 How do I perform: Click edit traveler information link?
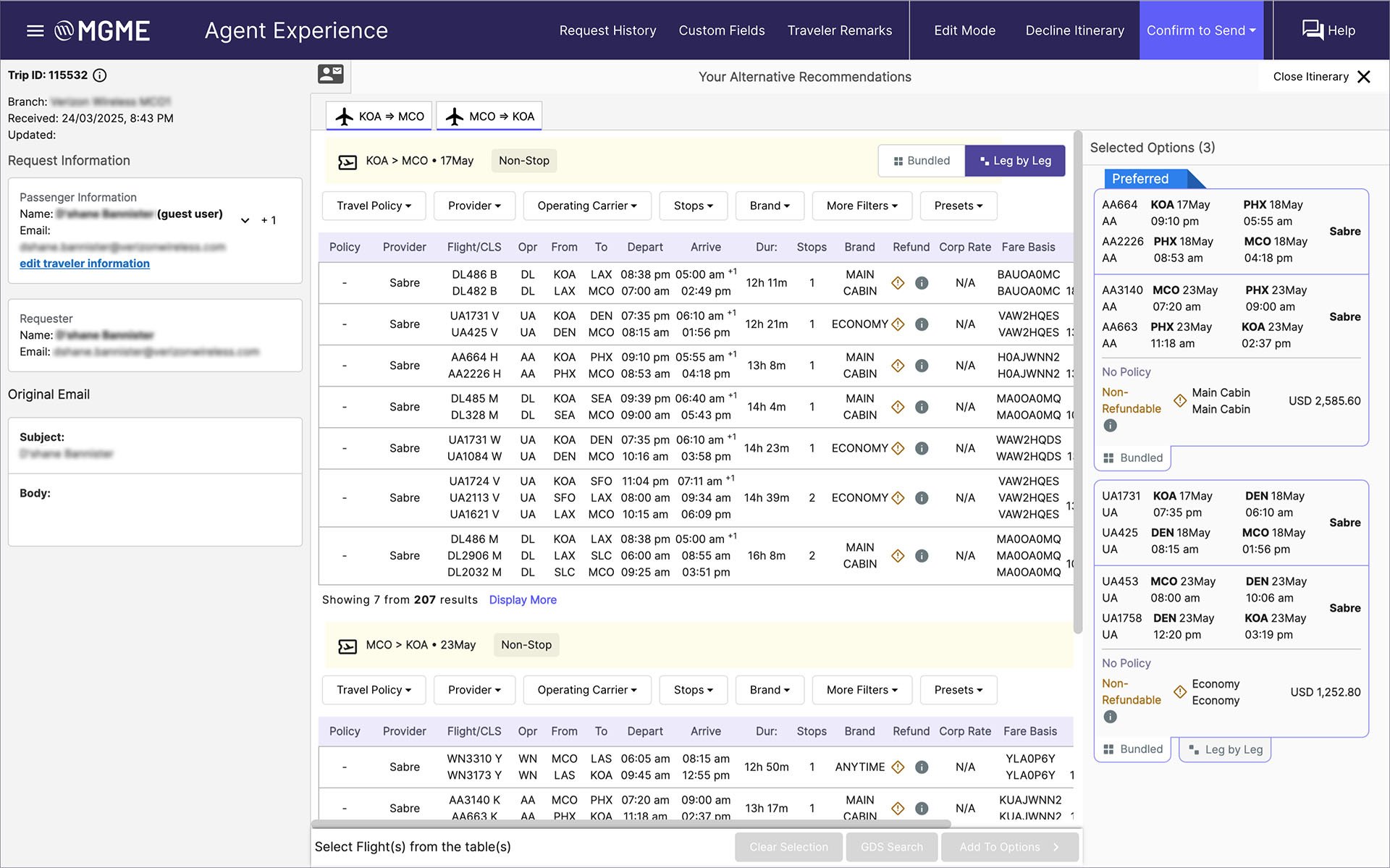[x=85, y=264]
